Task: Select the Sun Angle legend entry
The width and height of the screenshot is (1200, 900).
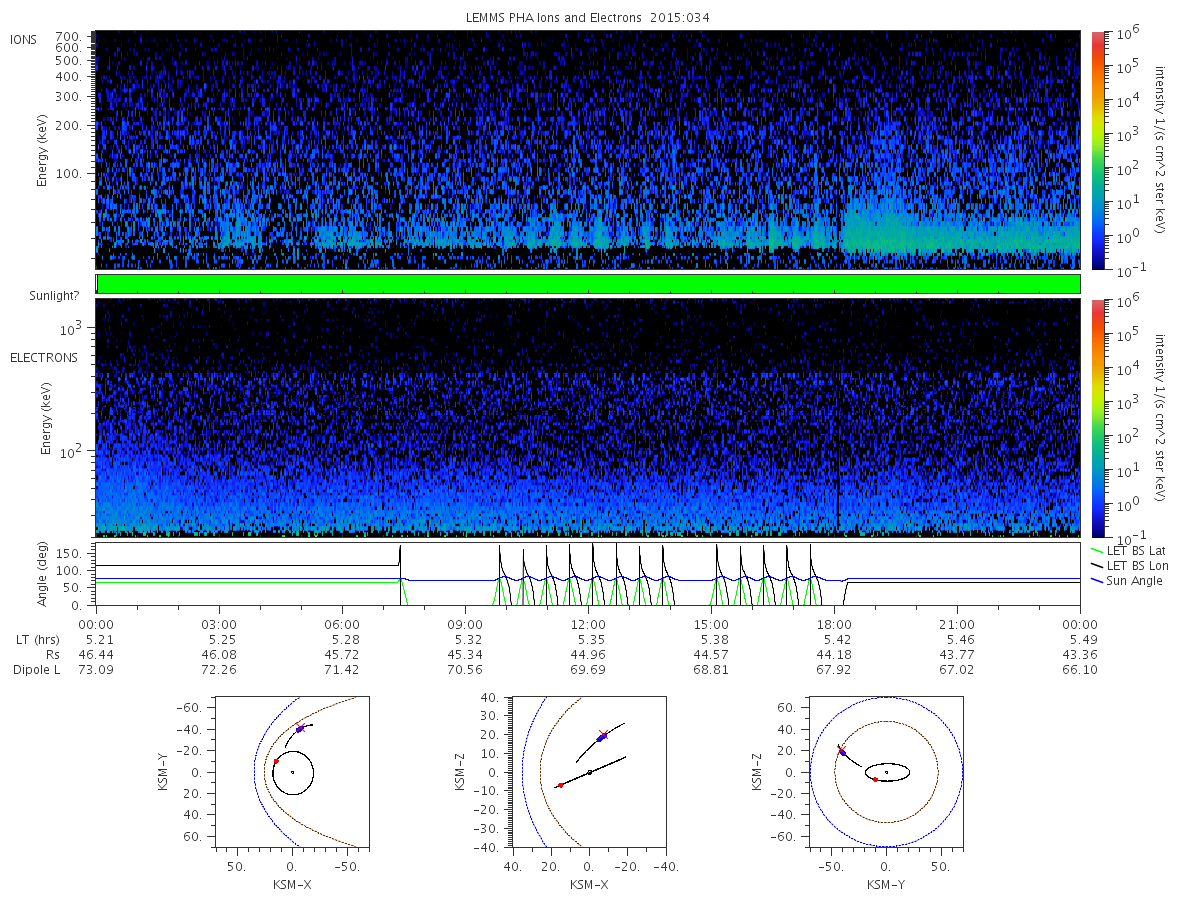Action: tap(1127, 581)
